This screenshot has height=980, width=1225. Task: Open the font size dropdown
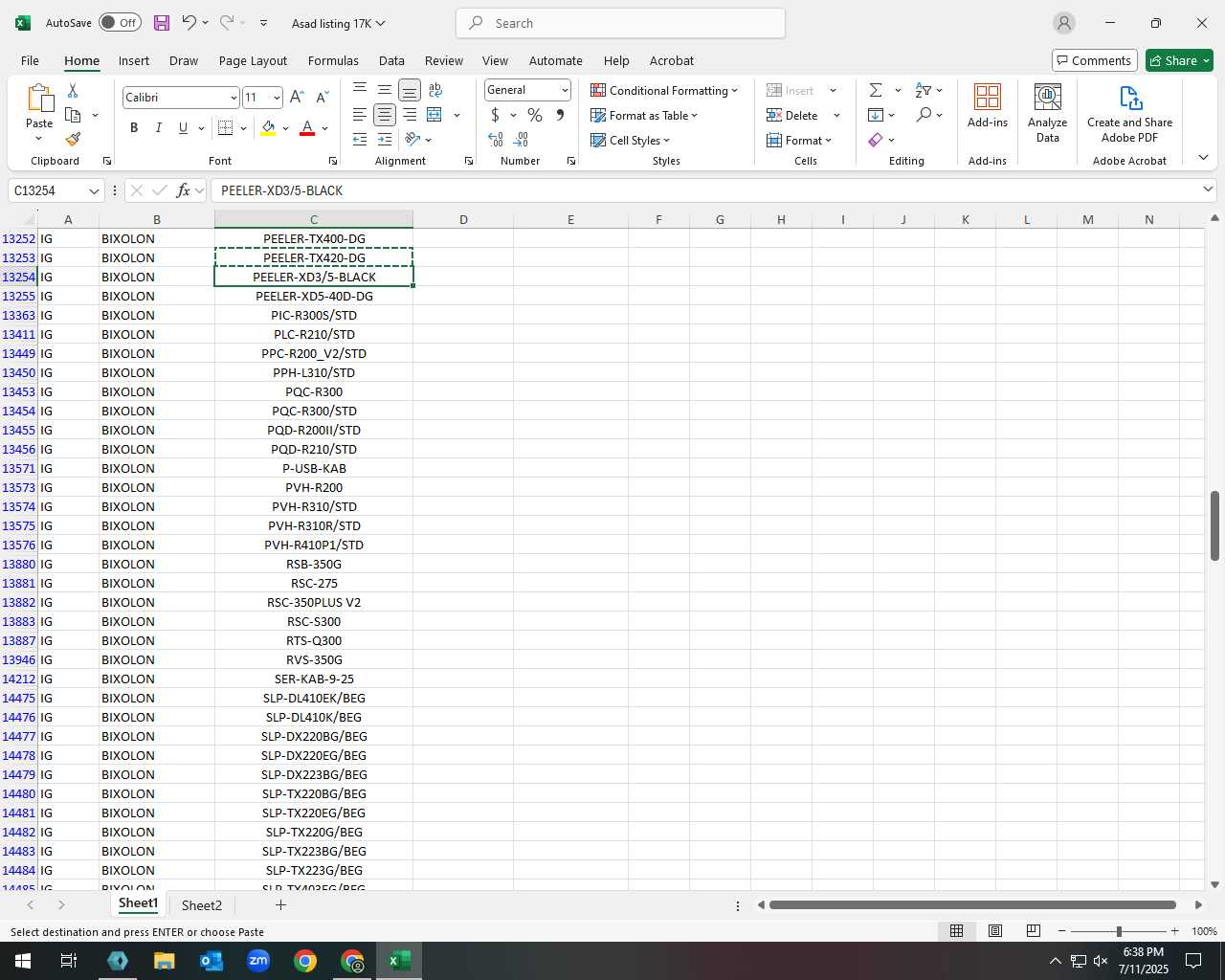(x=277, y=98)
